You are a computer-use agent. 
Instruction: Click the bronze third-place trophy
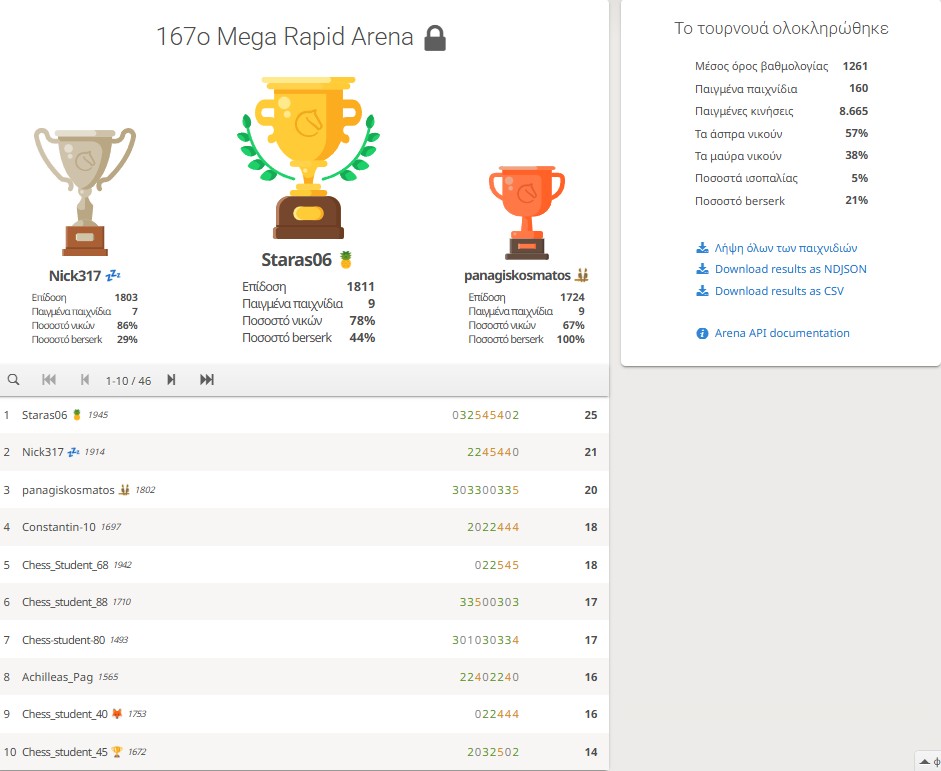527,212
